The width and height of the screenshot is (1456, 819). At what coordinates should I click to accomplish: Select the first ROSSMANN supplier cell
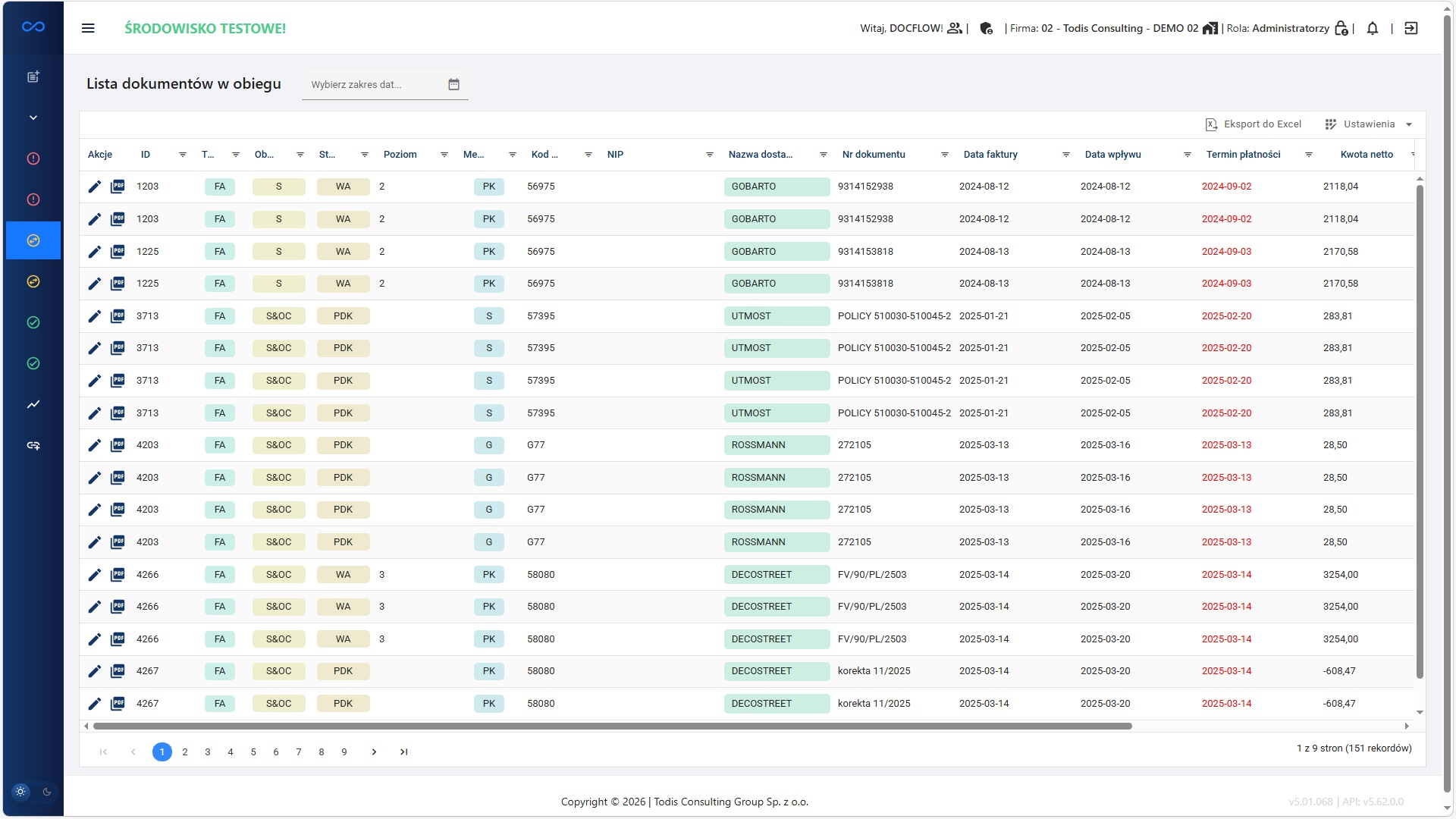coord(777,445)
